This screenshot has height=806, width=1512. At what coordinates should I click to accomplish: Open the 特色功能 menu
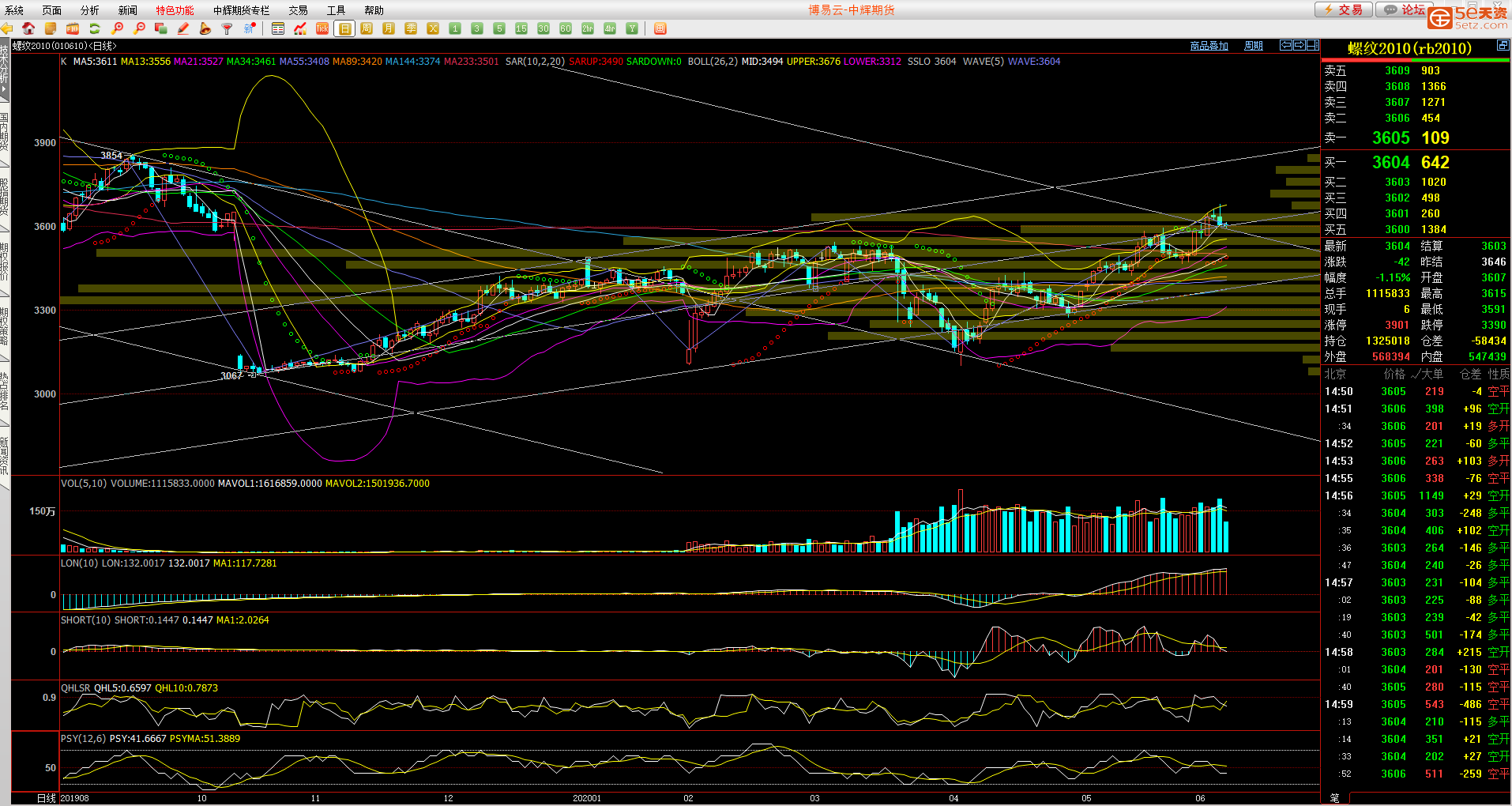click(175, 10)
